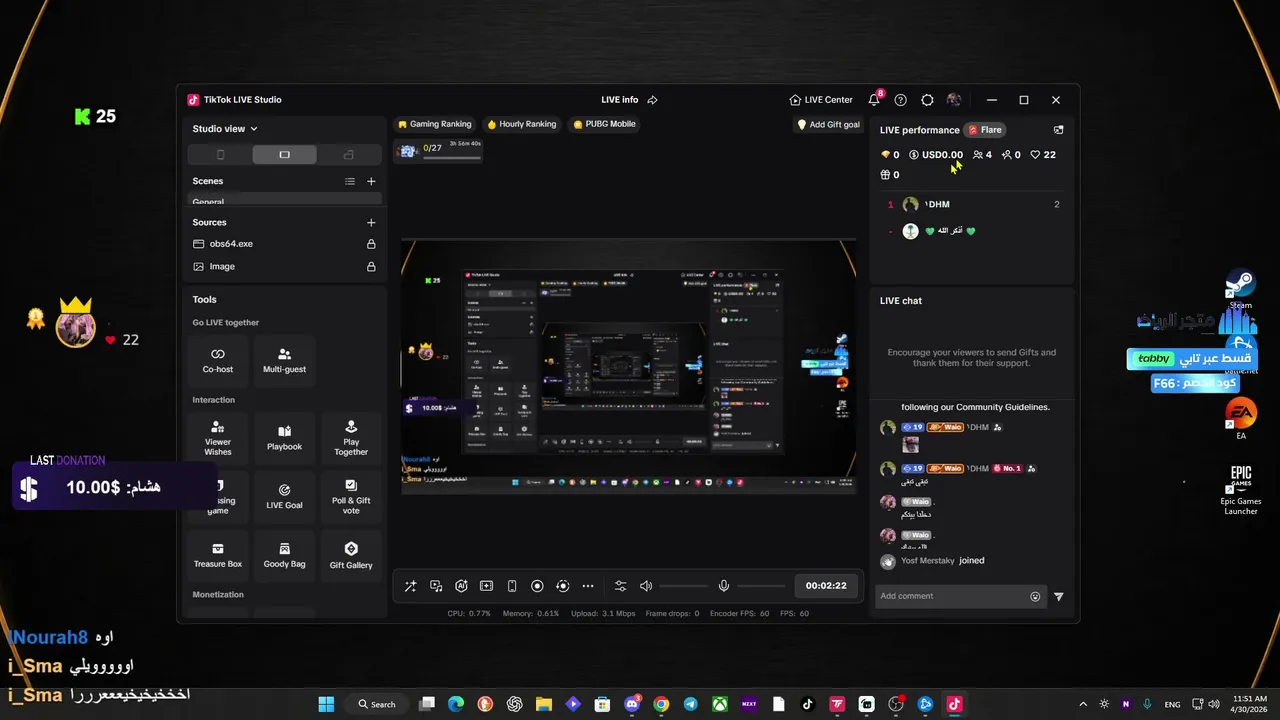The width and height of the screenshot is (1280, 720).
Task: Open audio mixer settings sliders icon
Action: point(620,586)
